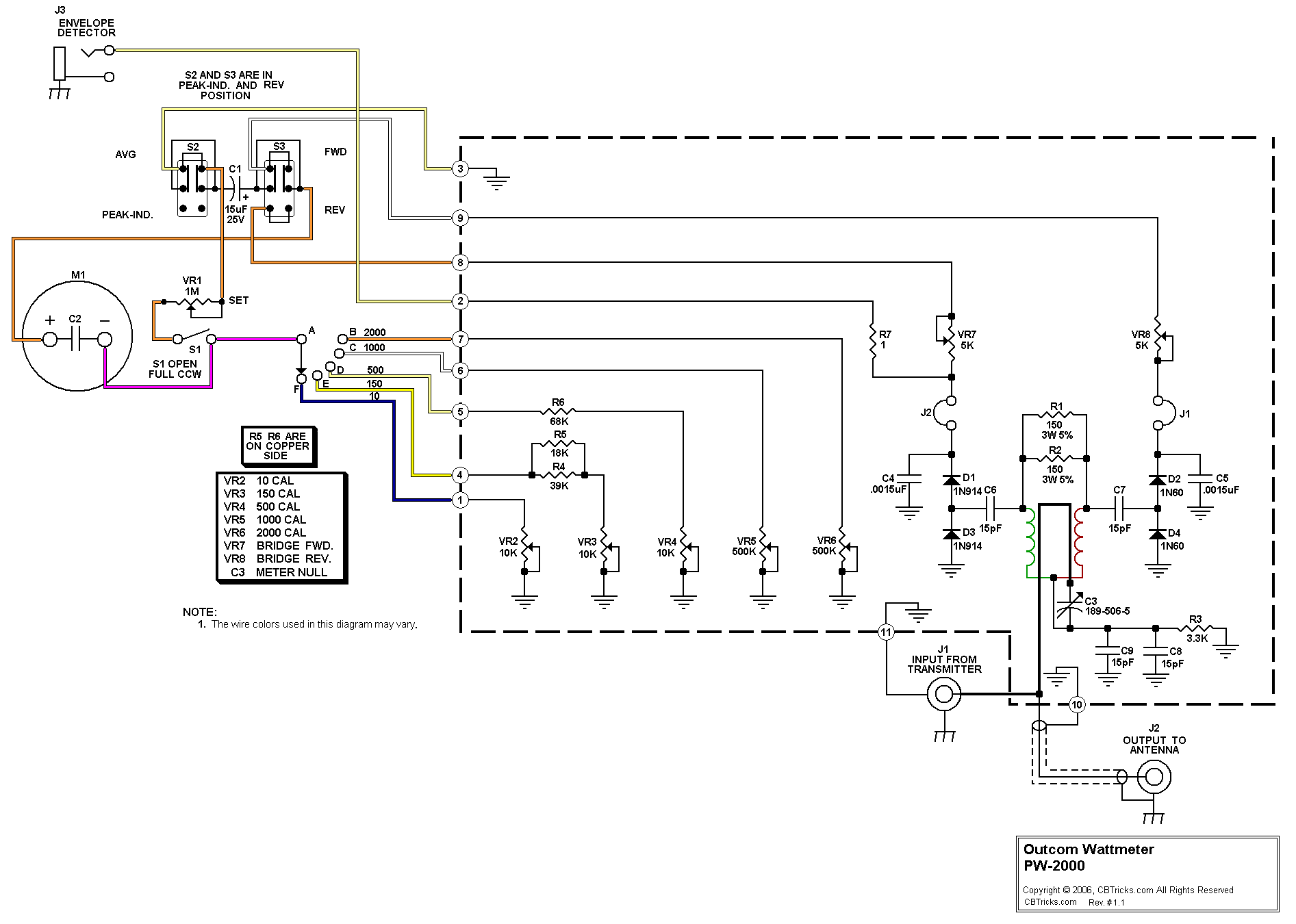Click the M1 meter circle symbol
1296x924 pixels.
tap(77, 339)
